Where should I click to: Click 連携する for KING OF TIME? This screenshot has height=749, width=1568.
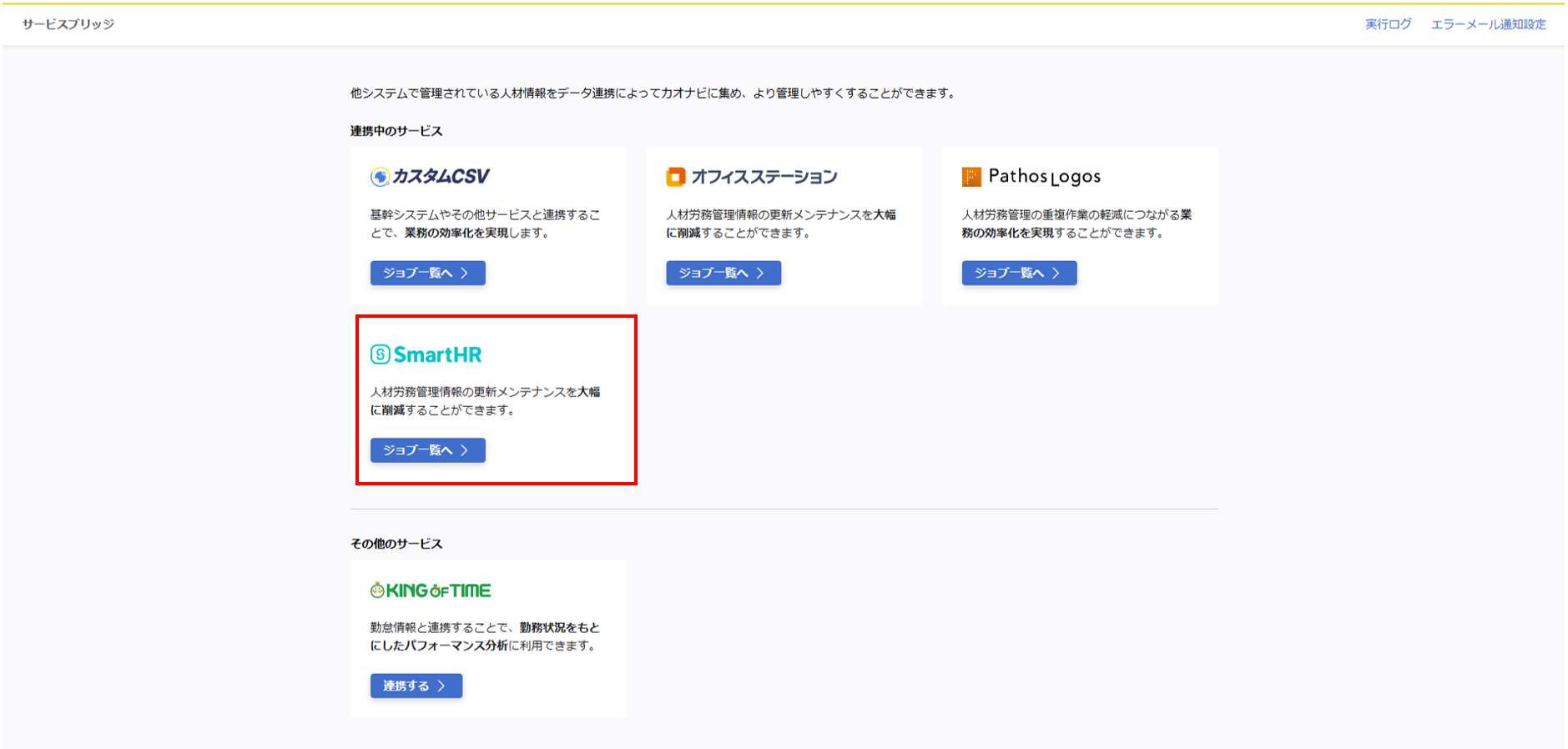pyautogui.click(x=416, y=686)
